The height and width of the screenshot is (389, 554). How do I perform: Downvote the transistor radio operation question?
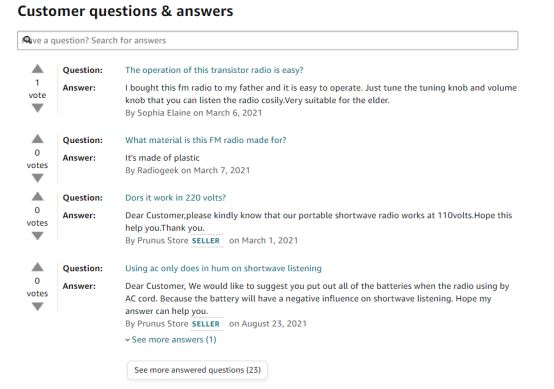(37, 108)
